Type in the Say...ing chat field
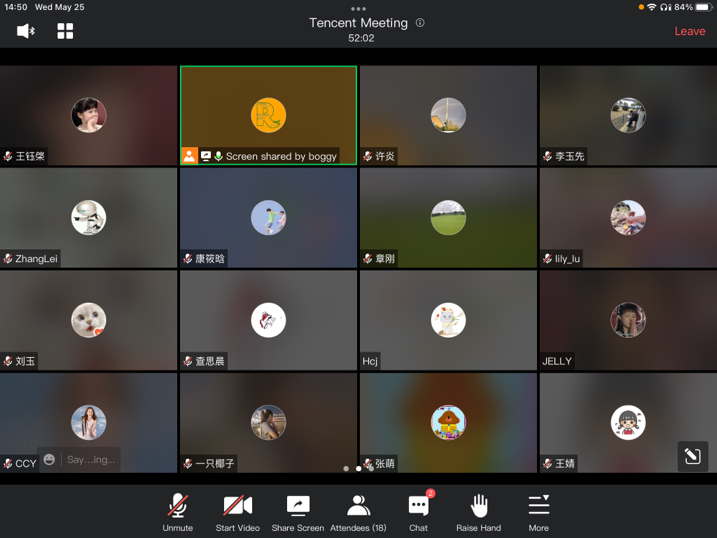The image size is (717, 538). click(x=91, y=460)
